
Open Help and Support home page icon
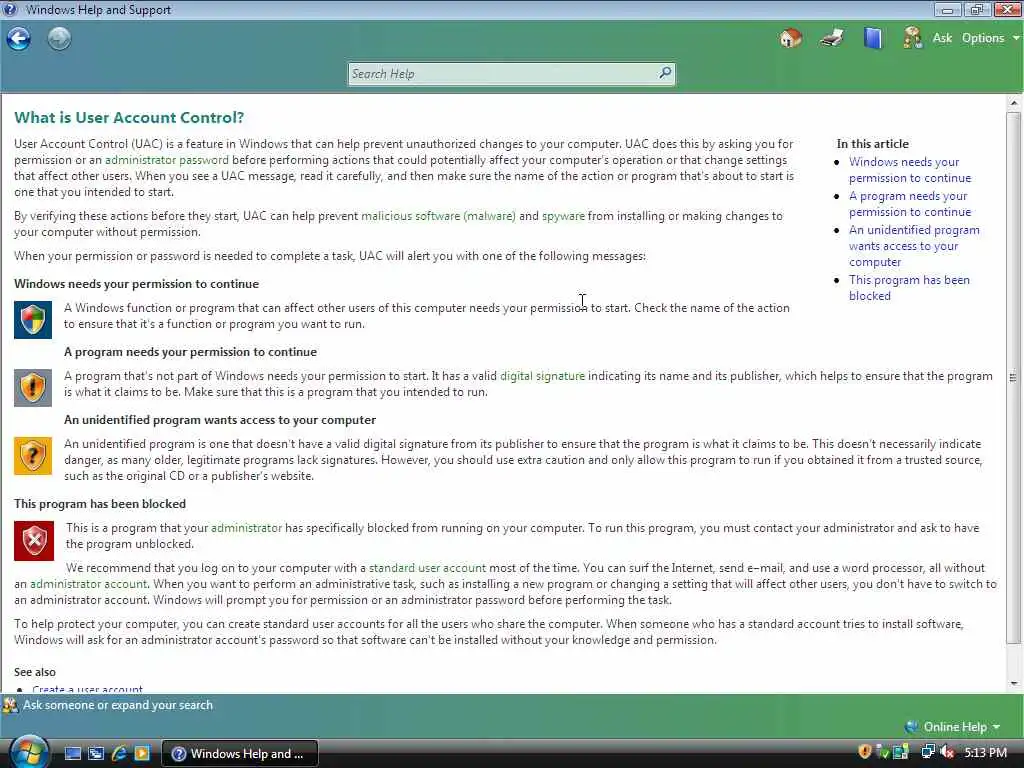(790, 38)
